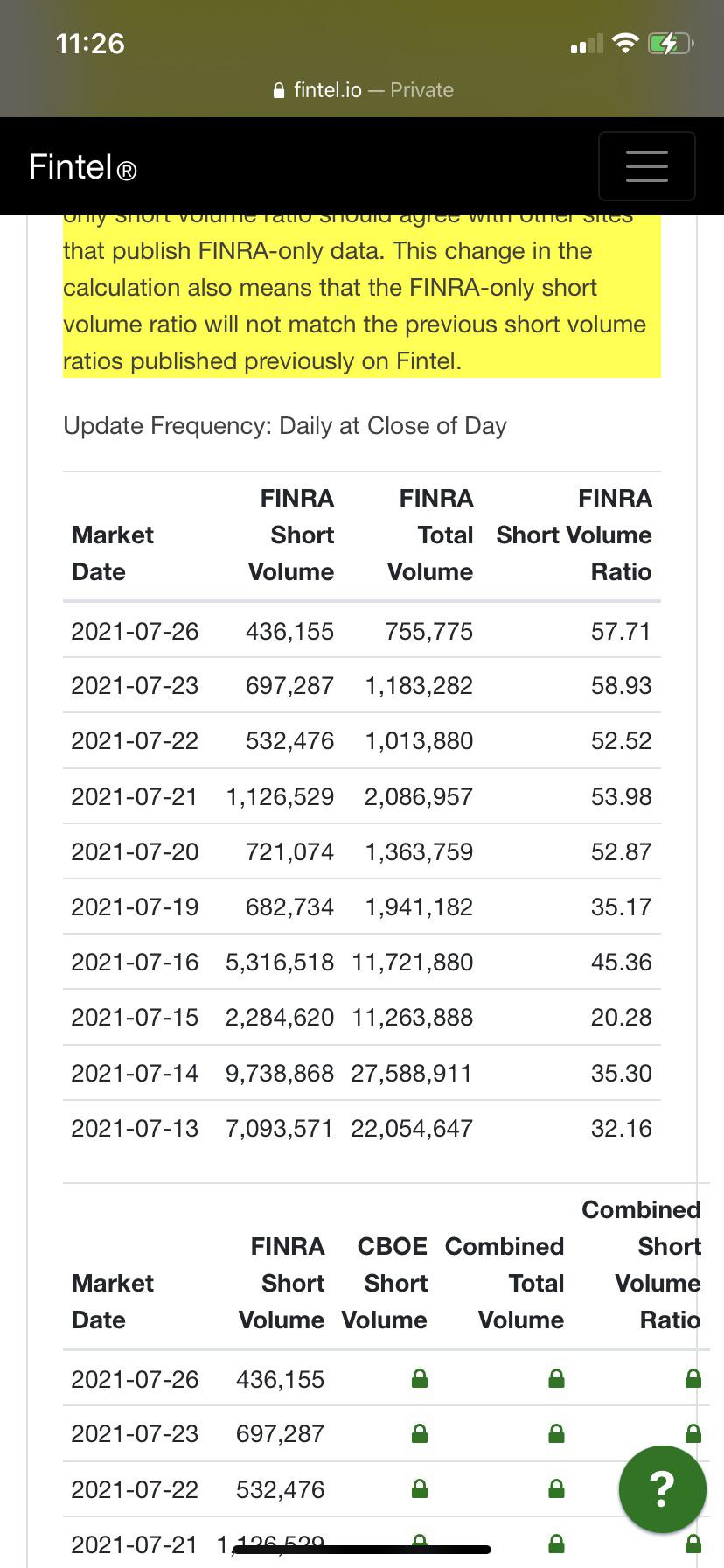Click the Combined Total Volume column header
Image resolution: width=724 pixels, height=1568 pixels.
pyautogui.click(x=505, y=1283)
